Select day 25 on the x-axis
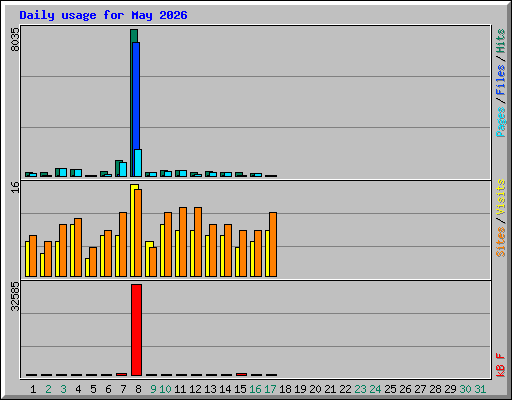This screenshot has width=512, height=400. (390, 389)
